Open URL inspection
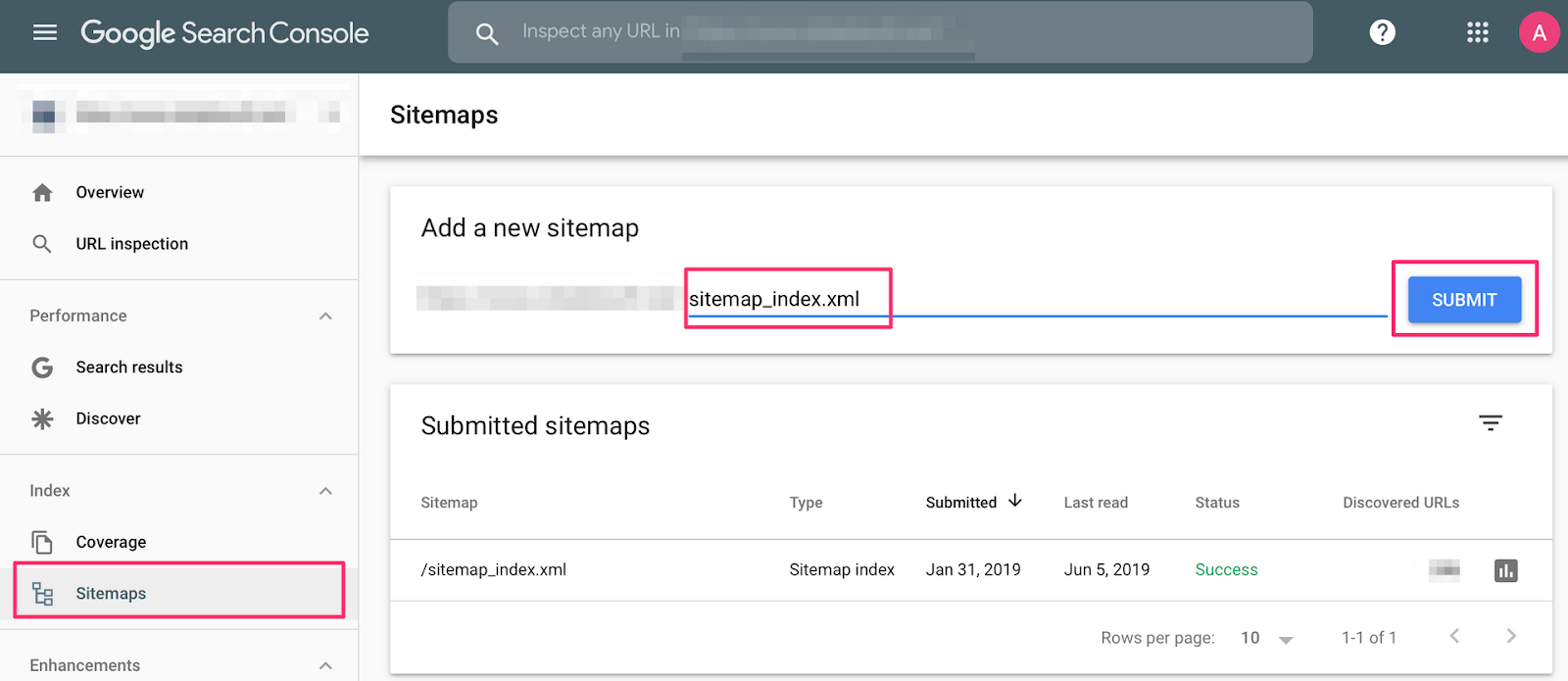 131,244
